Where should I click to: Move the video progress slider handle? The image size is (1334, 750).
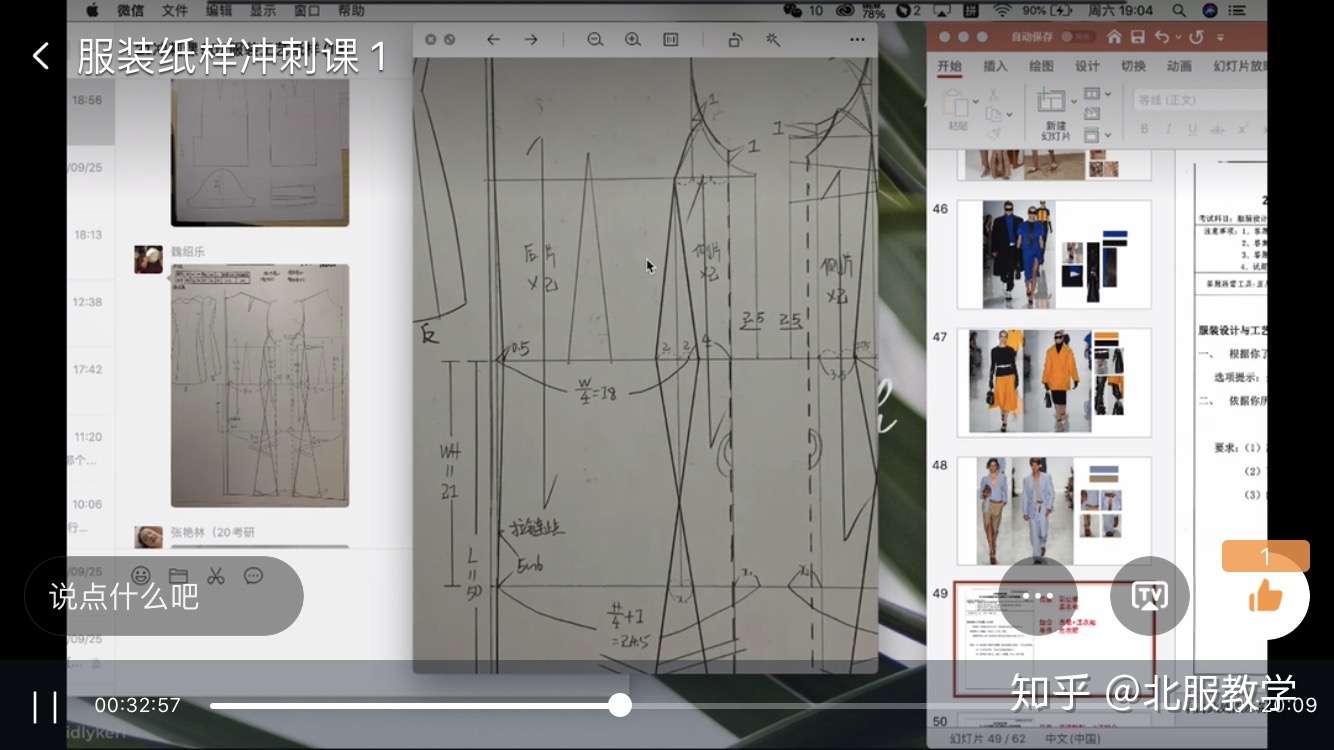click(x=620, y=705)
